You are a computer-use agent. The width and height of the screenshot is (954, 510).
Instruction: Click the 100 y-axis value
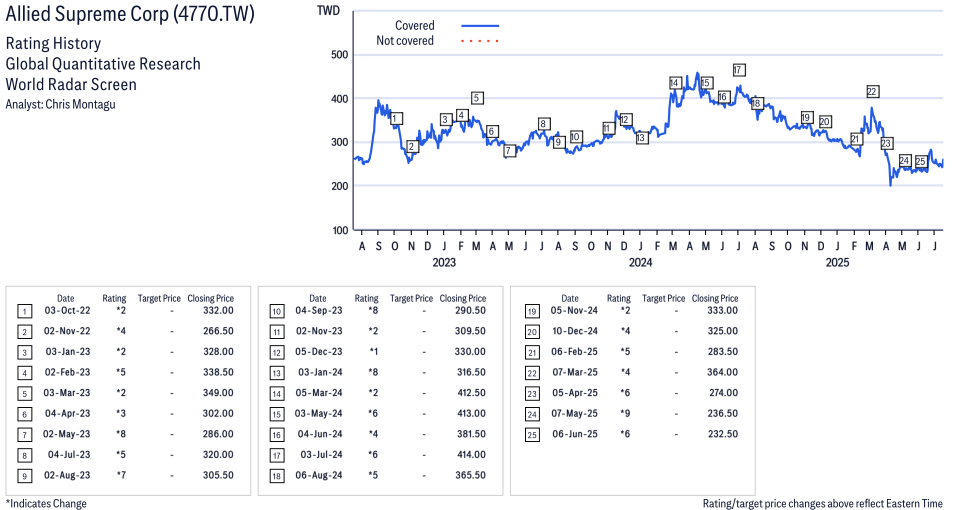340,230
